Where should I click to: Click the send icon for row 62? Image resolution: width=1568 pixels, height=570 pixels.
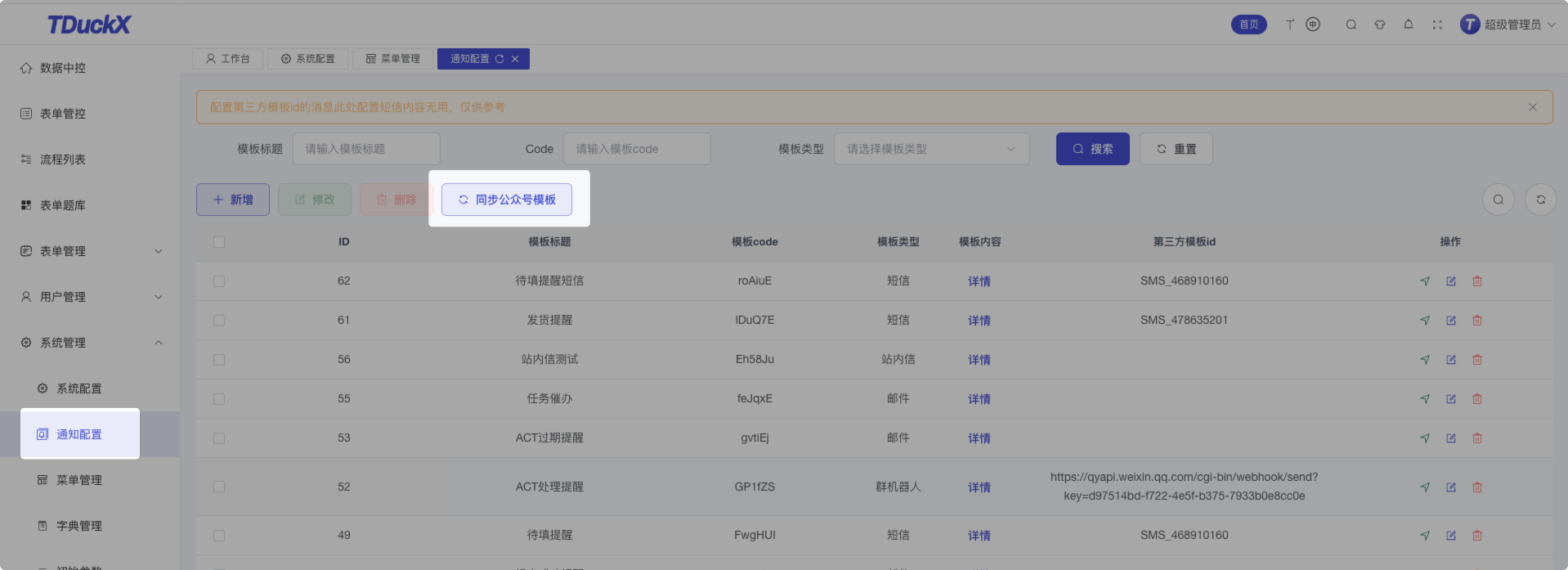[x=1425, y=281]
